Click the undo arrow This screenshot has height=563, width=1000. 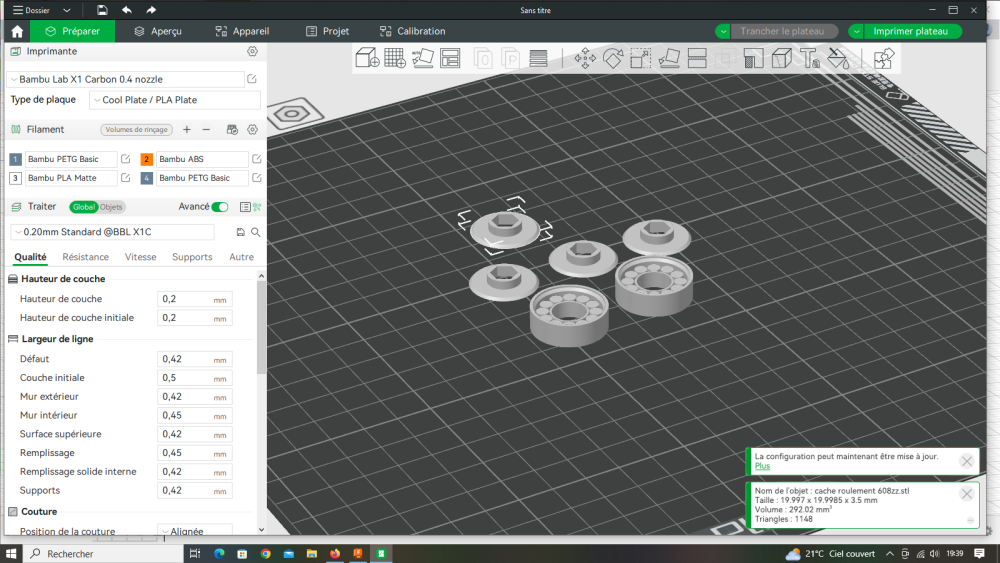tap(127, 10)
